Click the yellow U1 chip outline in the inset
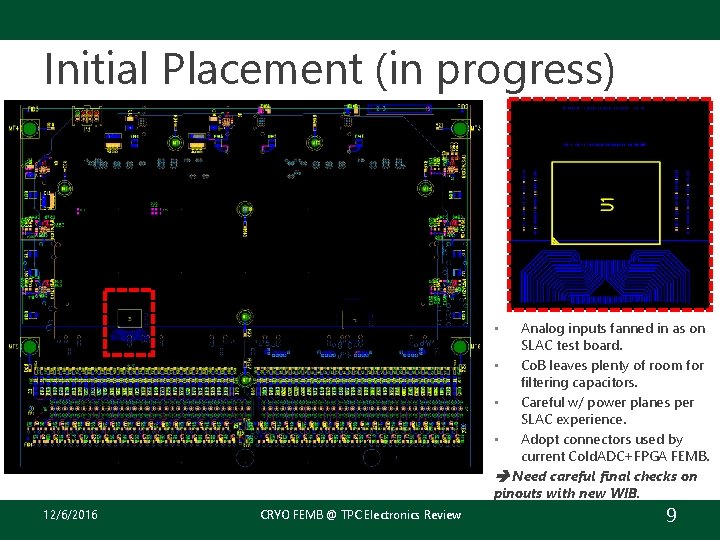 pyautogui.click(x=606, y=203)
